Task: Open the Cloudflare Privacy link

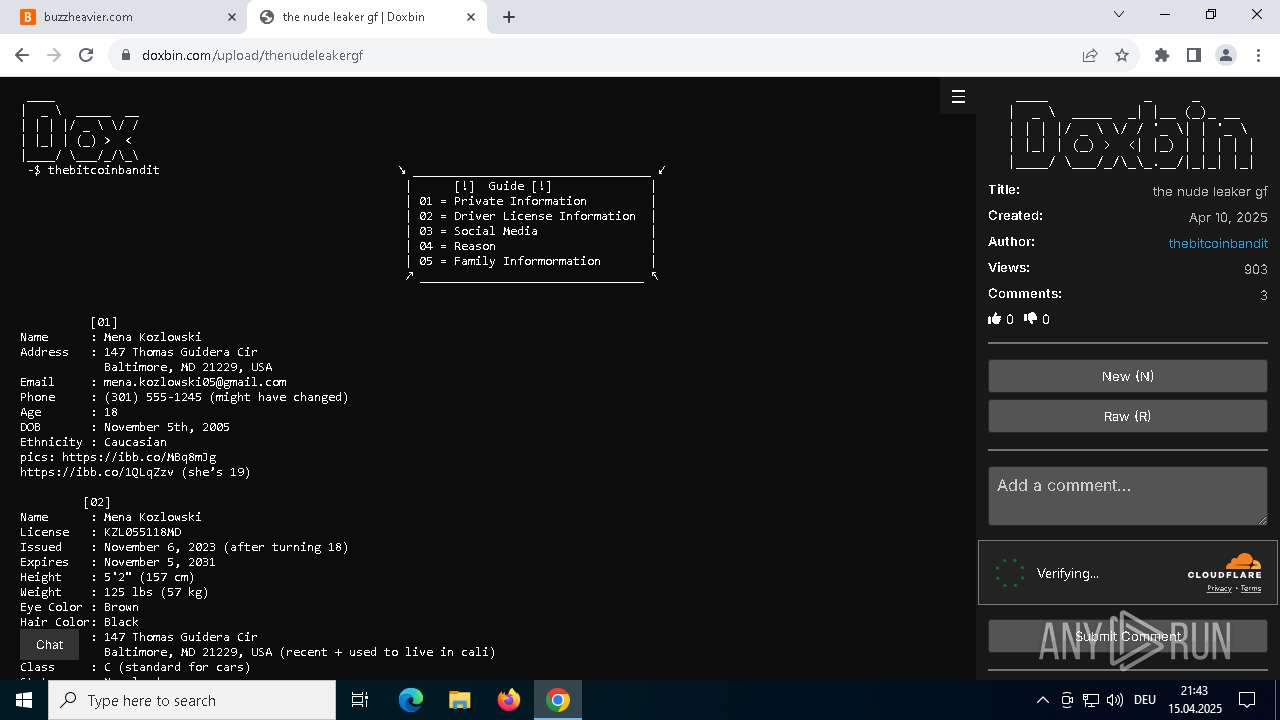Action: (1219, 588)
